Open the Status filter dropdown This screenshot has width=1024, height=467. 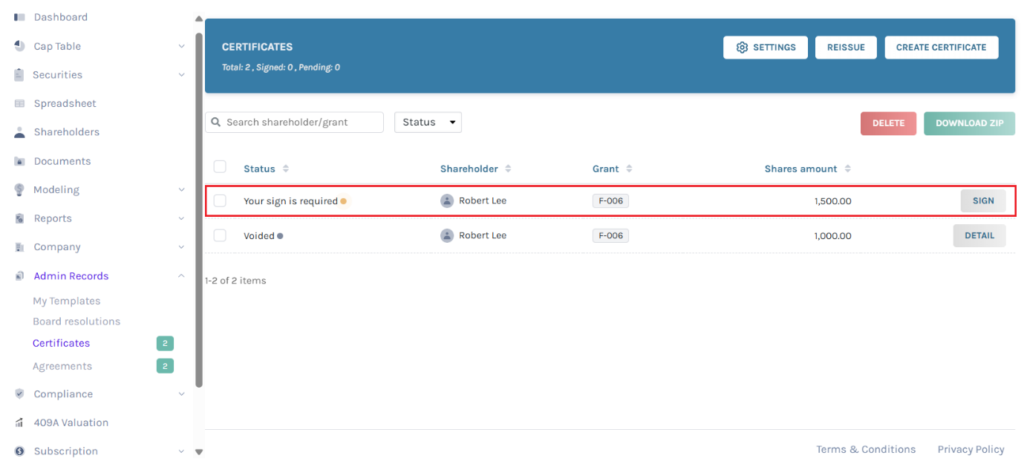click(x=428, y=122)
